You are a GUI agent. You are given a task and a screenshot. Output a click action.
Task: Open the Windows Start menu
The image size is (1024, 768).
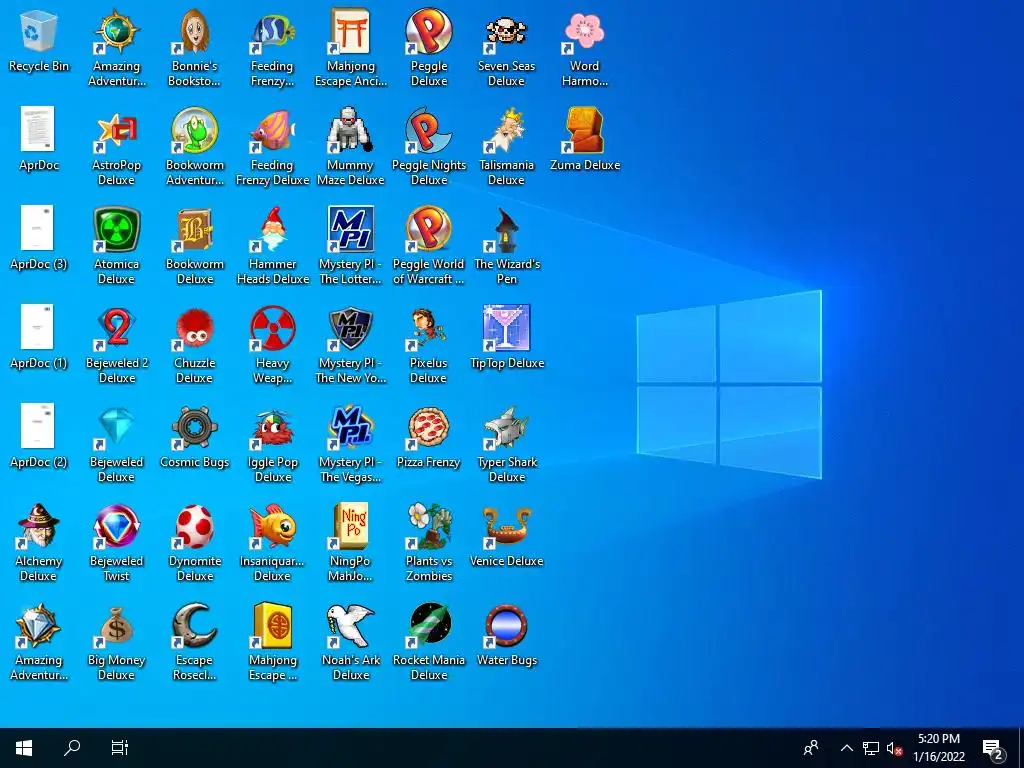point(24,748)
